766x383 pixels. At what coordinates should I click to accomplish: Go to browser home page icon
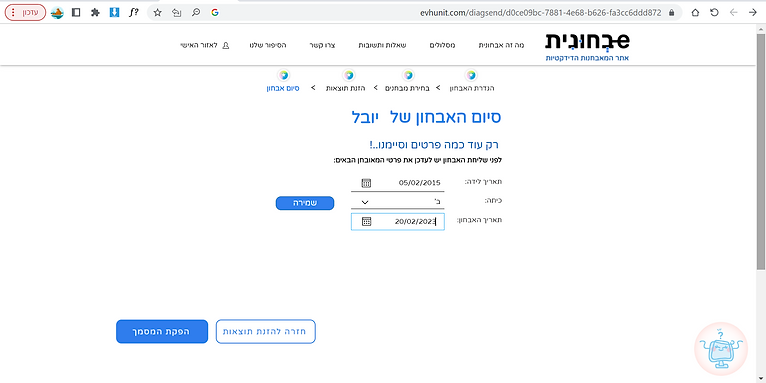695,13
